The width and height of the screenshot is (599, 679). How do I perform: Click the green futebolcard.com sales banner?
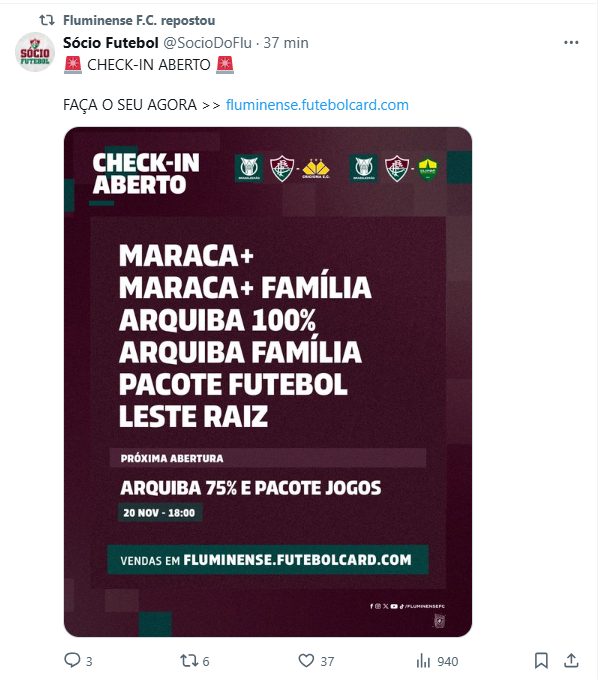pyautogui.click(x=268, y=559)
